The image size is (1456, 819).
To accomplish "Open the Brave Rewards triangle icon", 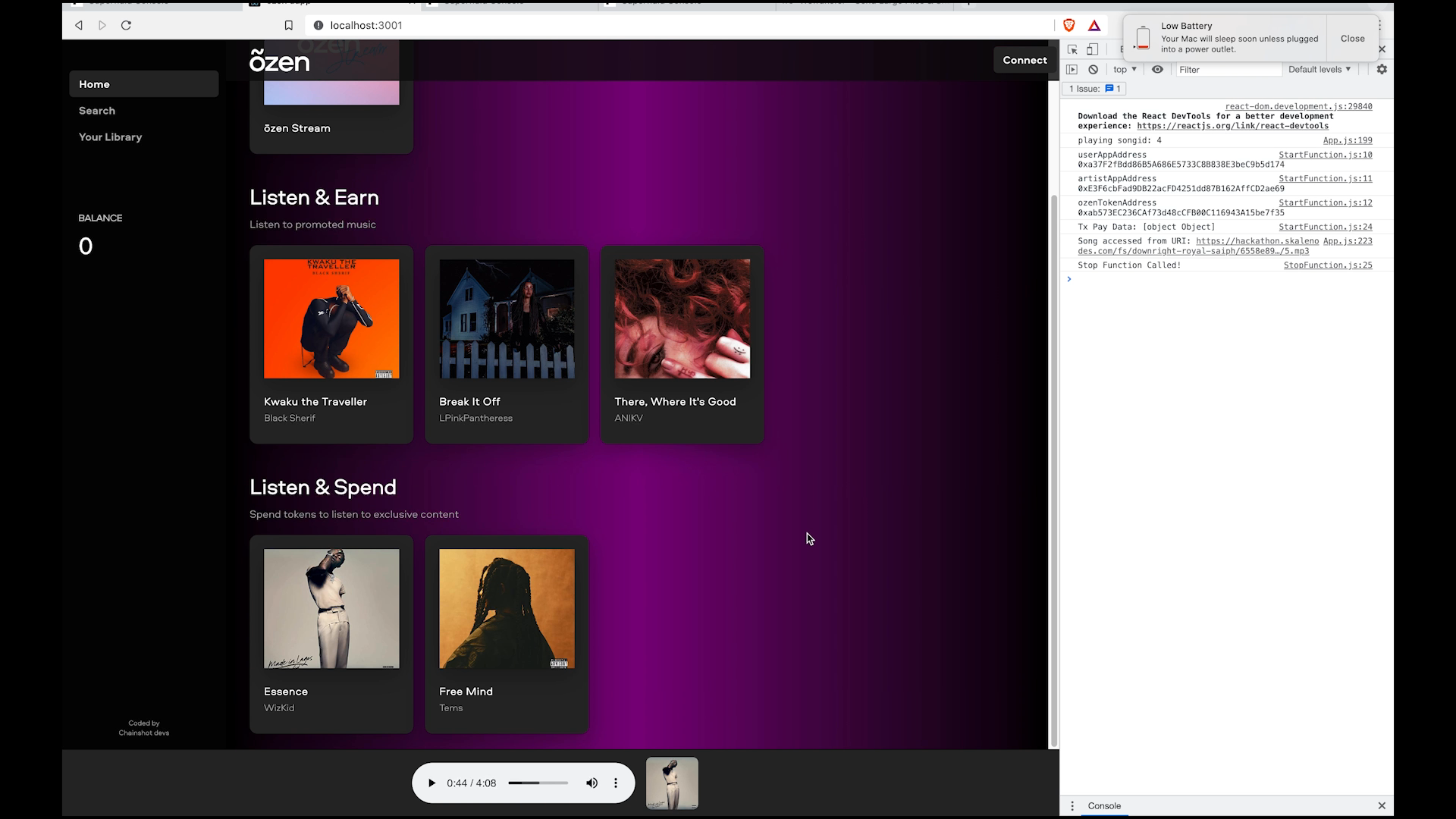I will [x=1094, y=25].
